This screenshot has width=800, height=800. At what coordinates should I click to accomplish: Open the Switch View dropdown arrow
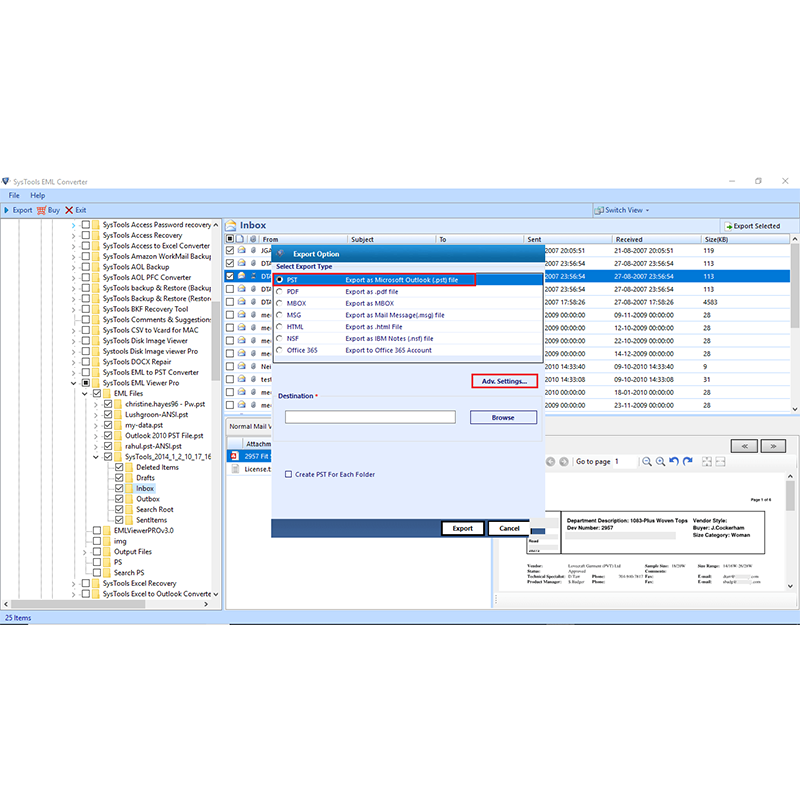point(647,210)
